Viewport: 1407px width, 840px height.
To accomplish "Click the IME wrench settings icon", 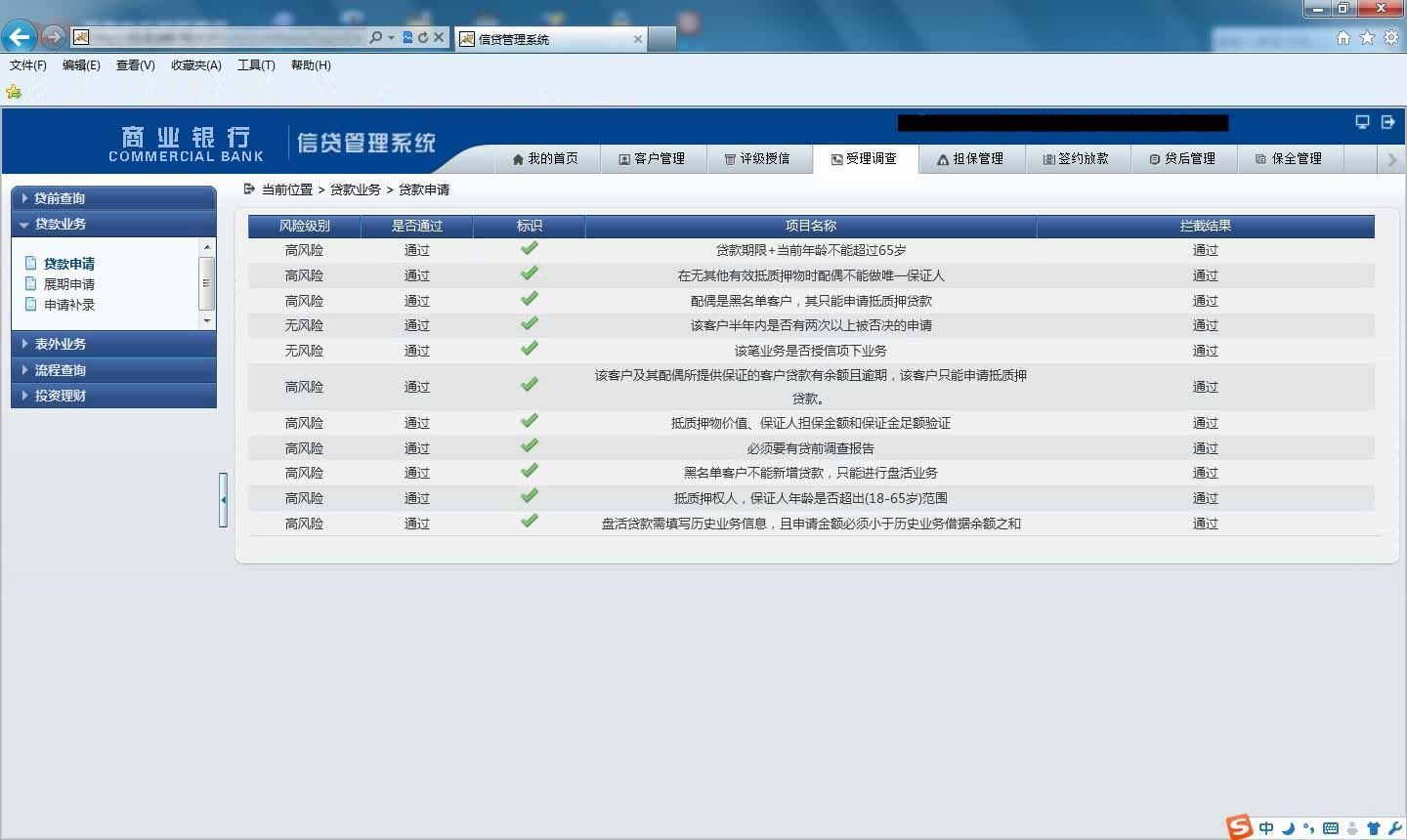I will [1394, 828].
